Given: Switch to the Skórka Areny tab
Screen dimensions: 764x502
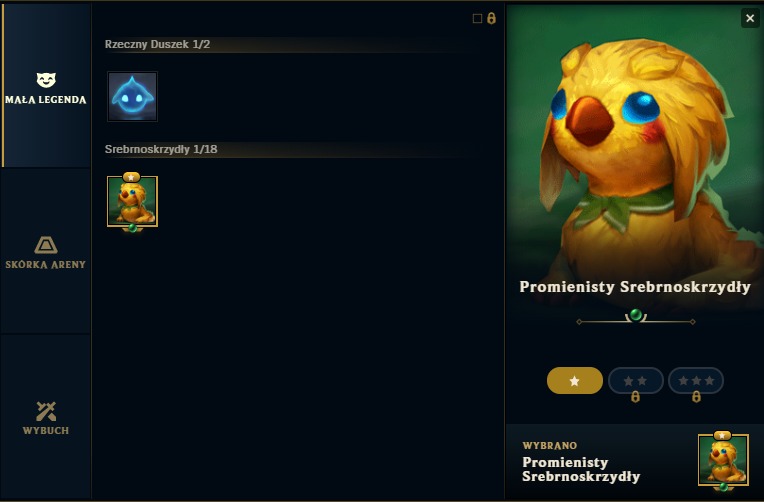Looking at the screenshot, I should click(46, 252).
